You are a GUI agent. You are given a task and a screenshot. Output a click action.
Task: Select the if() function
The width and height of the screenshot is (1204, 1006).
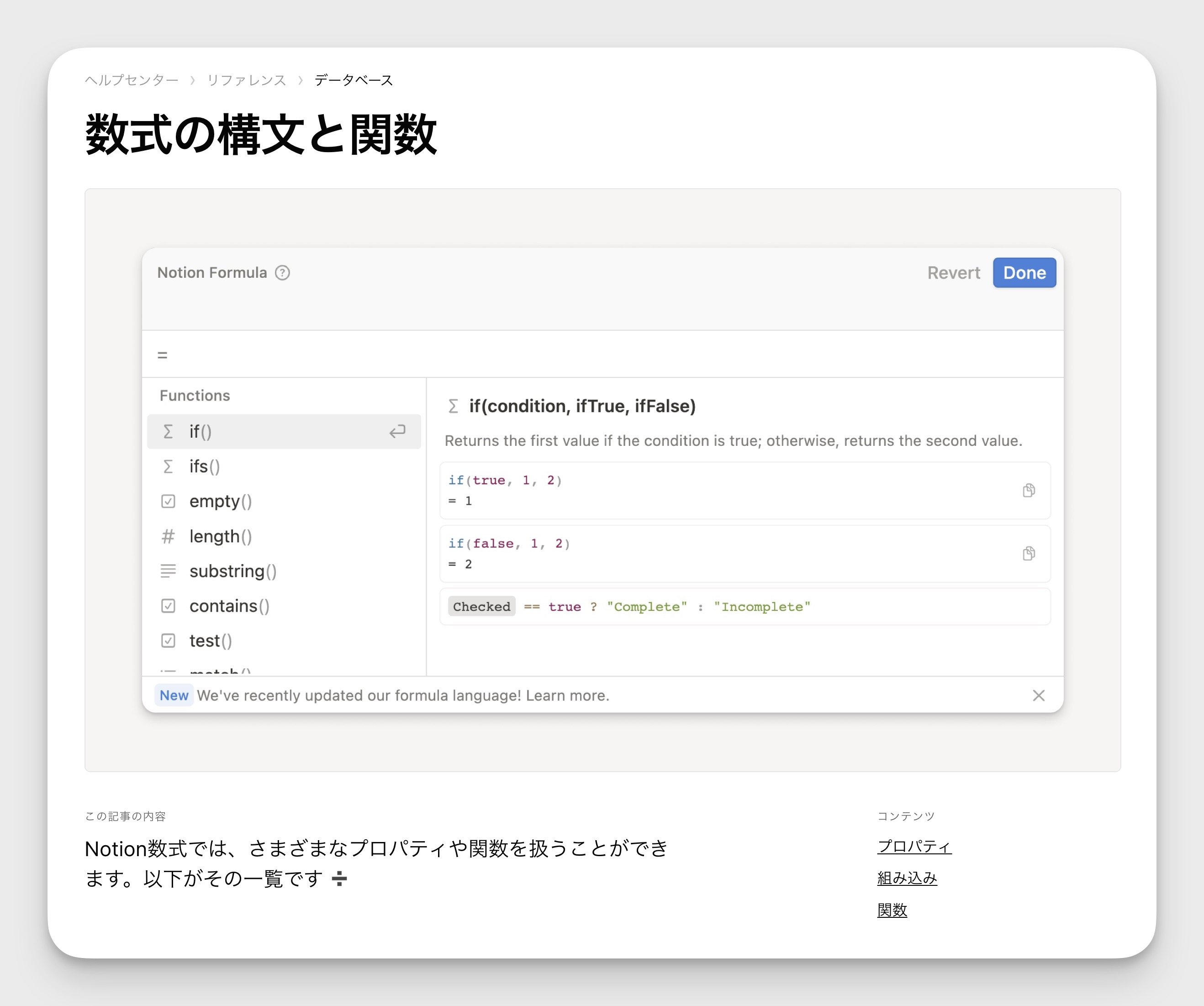(x=284, y=431)
